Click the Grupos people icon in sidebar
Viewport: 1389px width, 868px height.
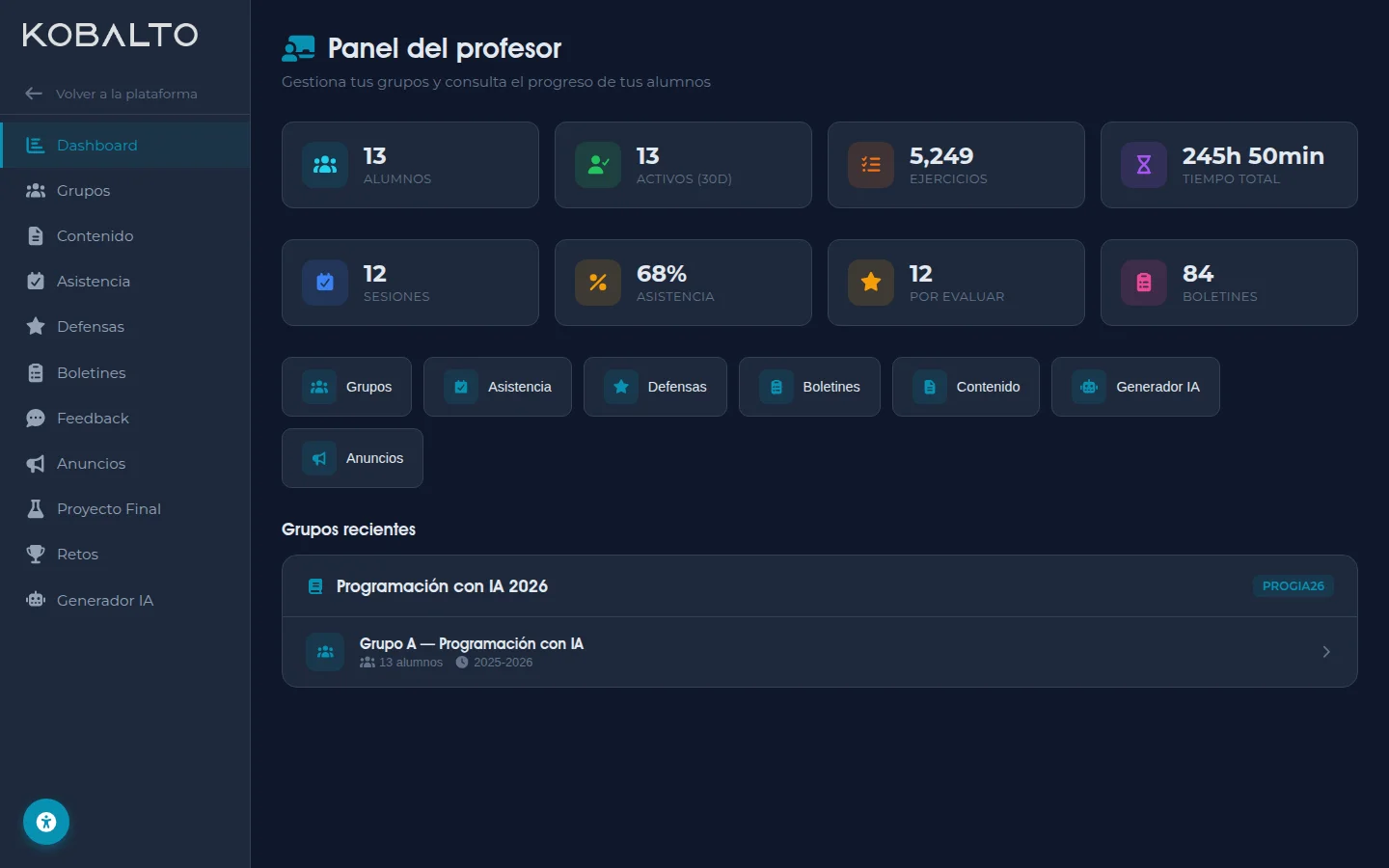click(x=36, y=191)
